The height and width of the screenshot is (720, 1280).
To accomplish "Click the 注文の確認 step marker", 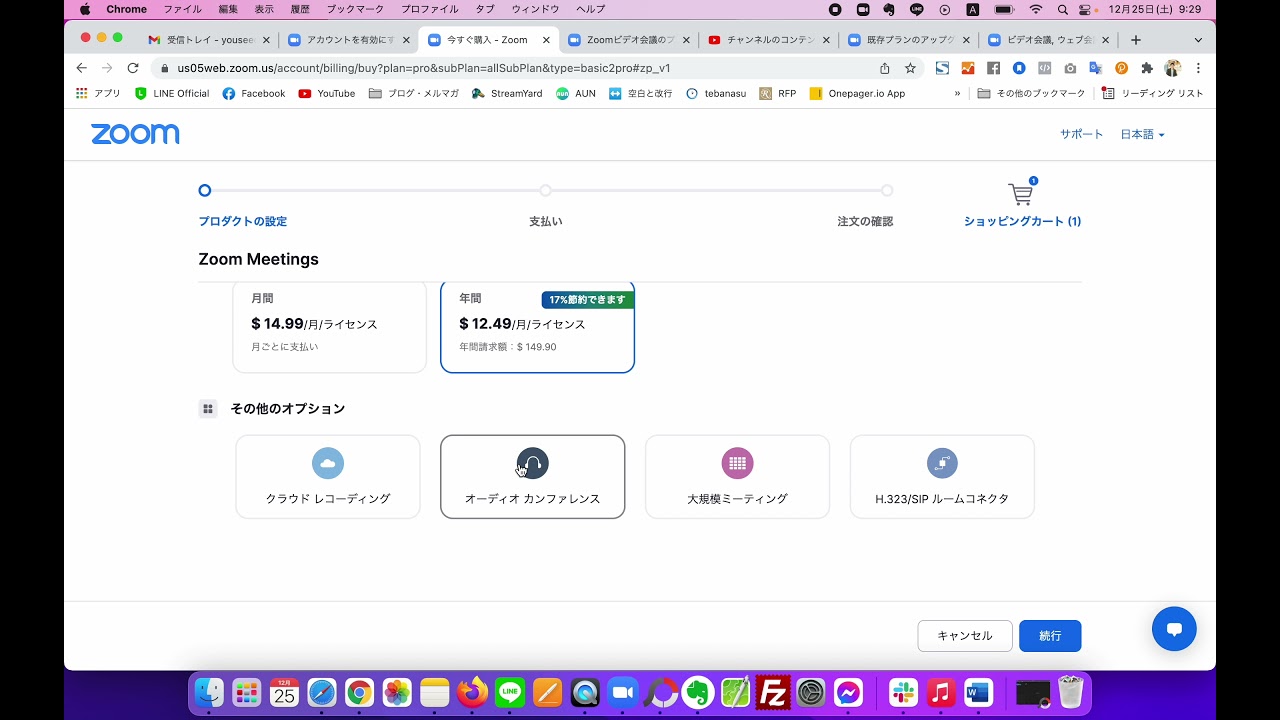I will coord(887,190).
